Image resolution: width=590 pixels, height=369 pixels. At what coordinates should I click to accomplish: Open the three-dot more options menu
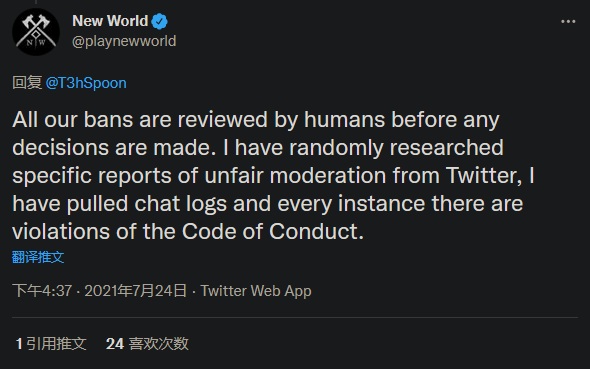(x=568, y=22)
